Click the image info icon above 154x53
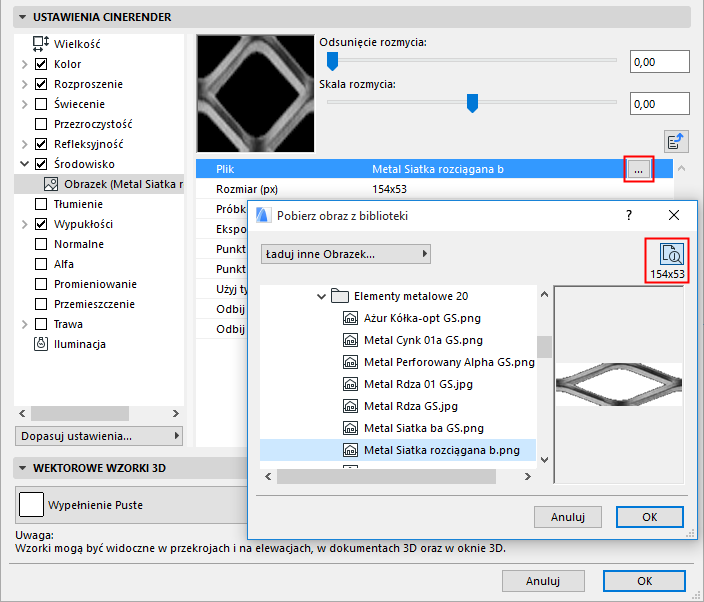Screen dimensions: 704x602 point(671,255)
